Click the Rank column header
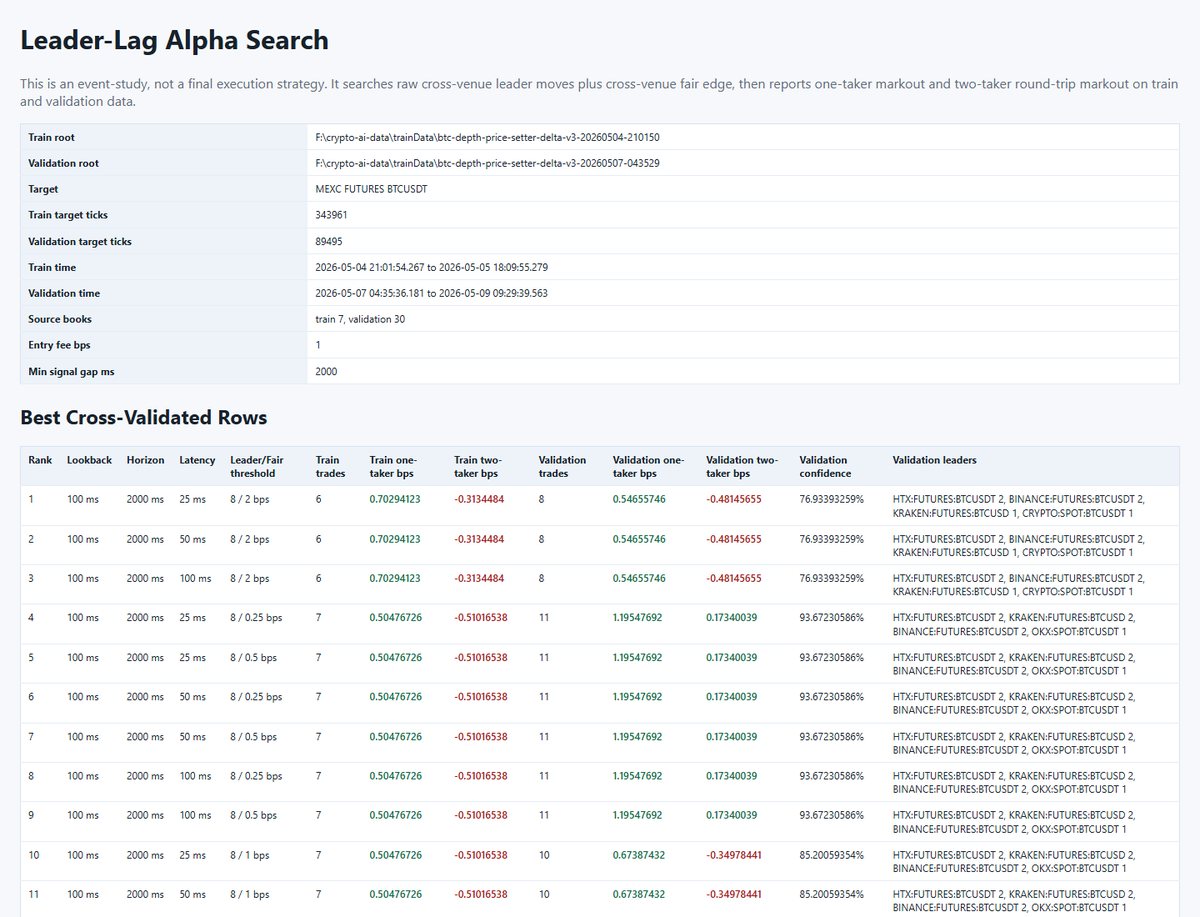The height and width of the screenshot is (917, 1200). [39, 460]
